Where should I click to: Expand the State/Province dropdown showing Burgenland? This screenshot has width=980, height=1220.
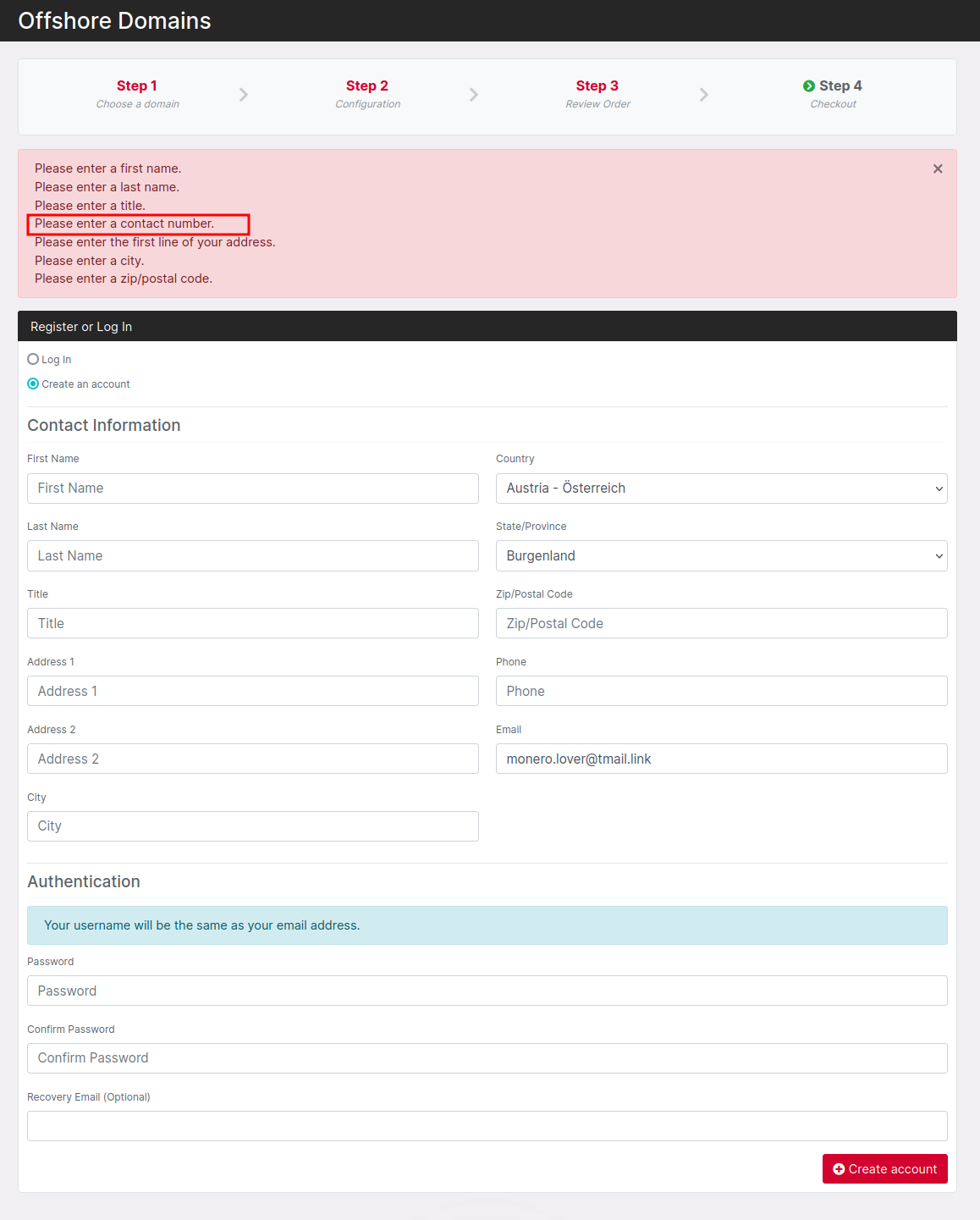pyautogui.click(x=721, y=556)
